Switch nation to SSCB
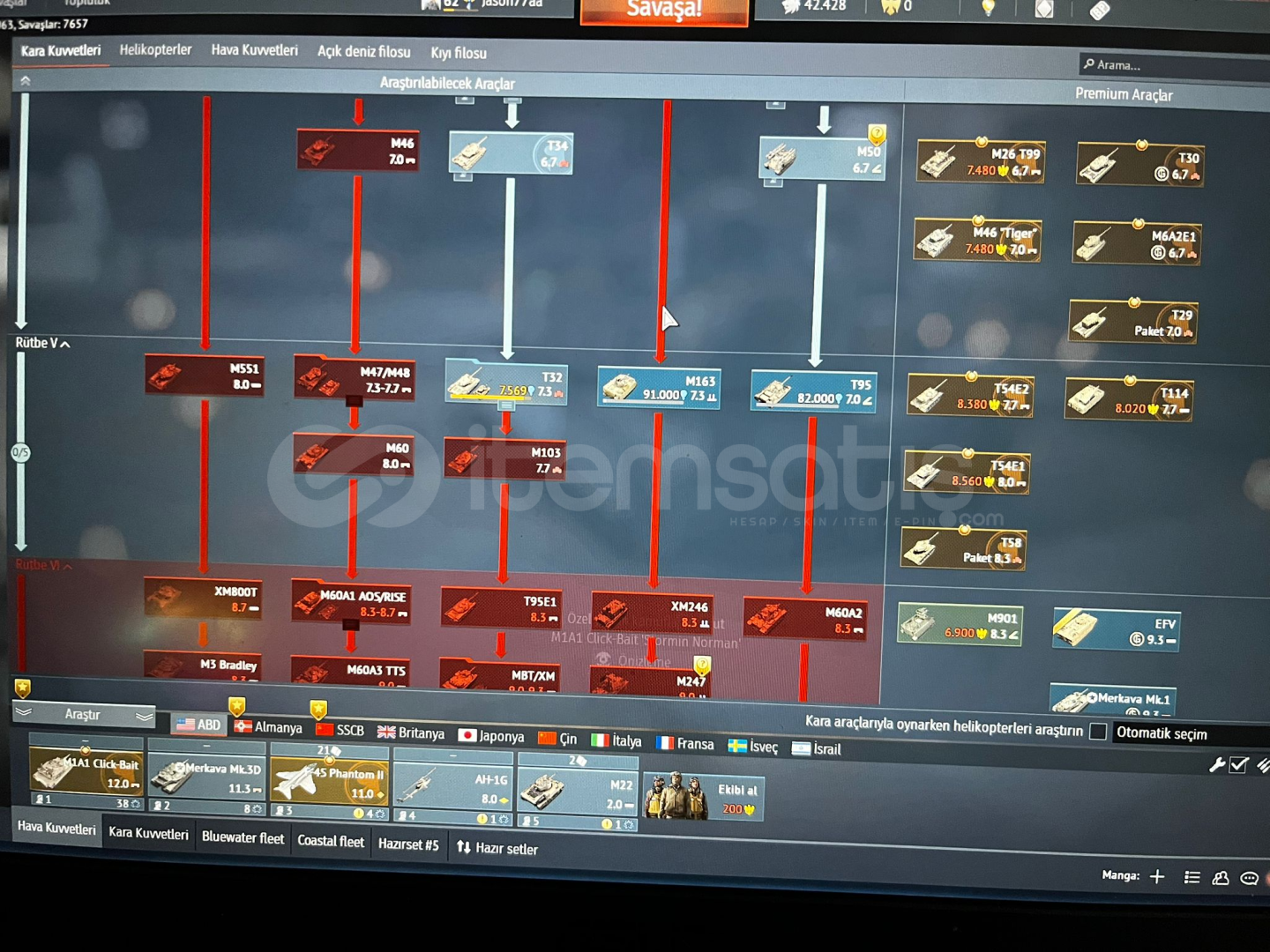The width and height of the screenshot is (1270, 952). pyautogui.click(x=340, y=730)
